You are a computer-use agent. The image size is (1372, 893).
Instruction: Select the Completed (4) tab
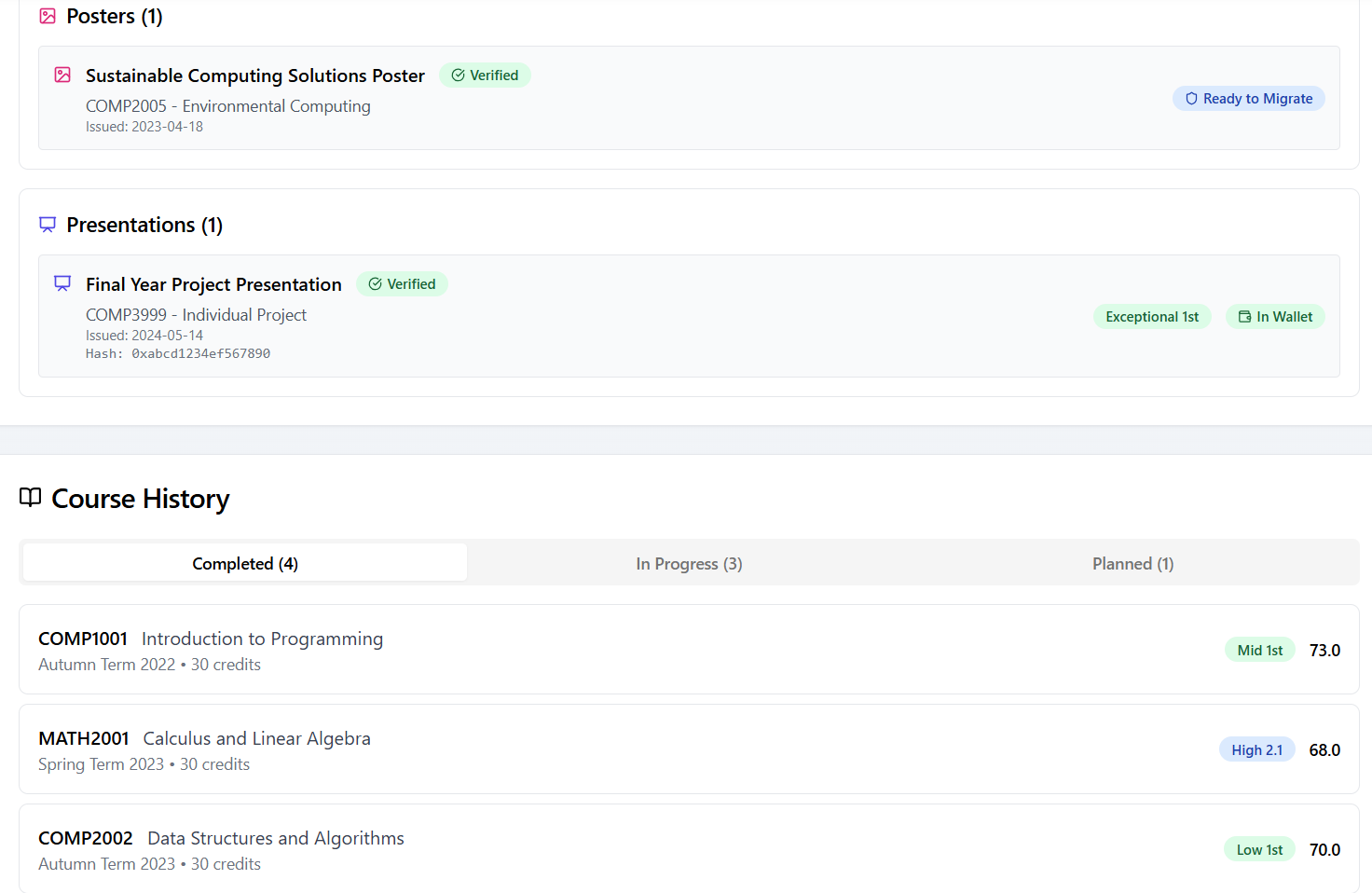[x=245, y=563]
